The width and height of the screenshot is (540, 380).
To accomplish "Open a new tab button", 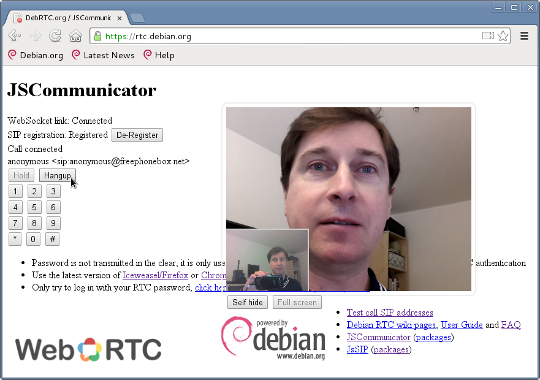I will coord(137,18).
